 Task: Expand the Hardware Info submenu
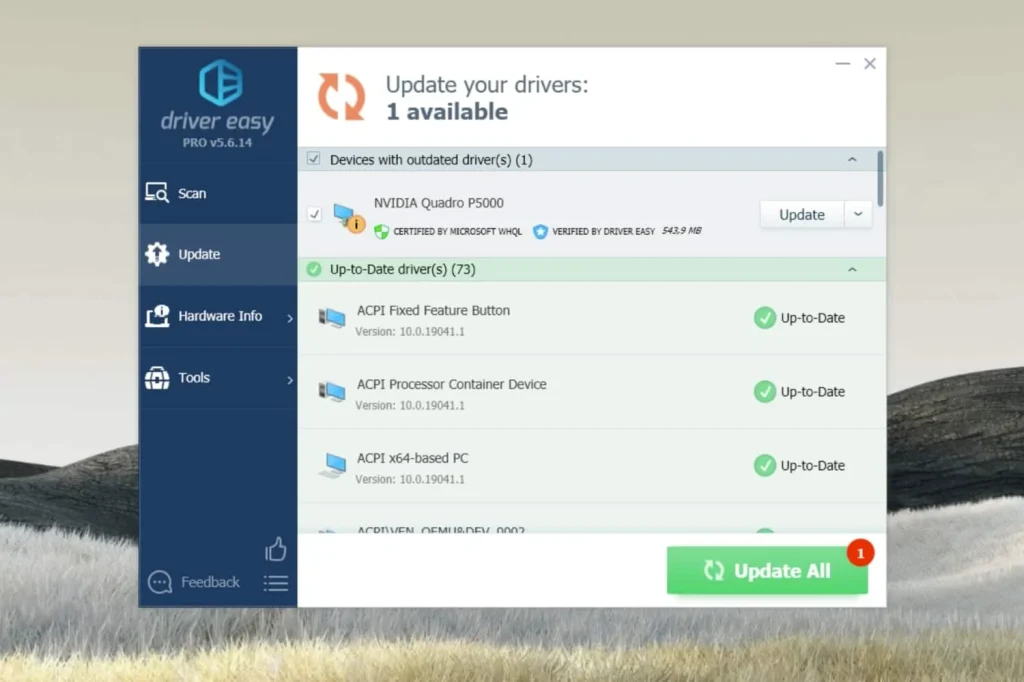tap(218, 316)
